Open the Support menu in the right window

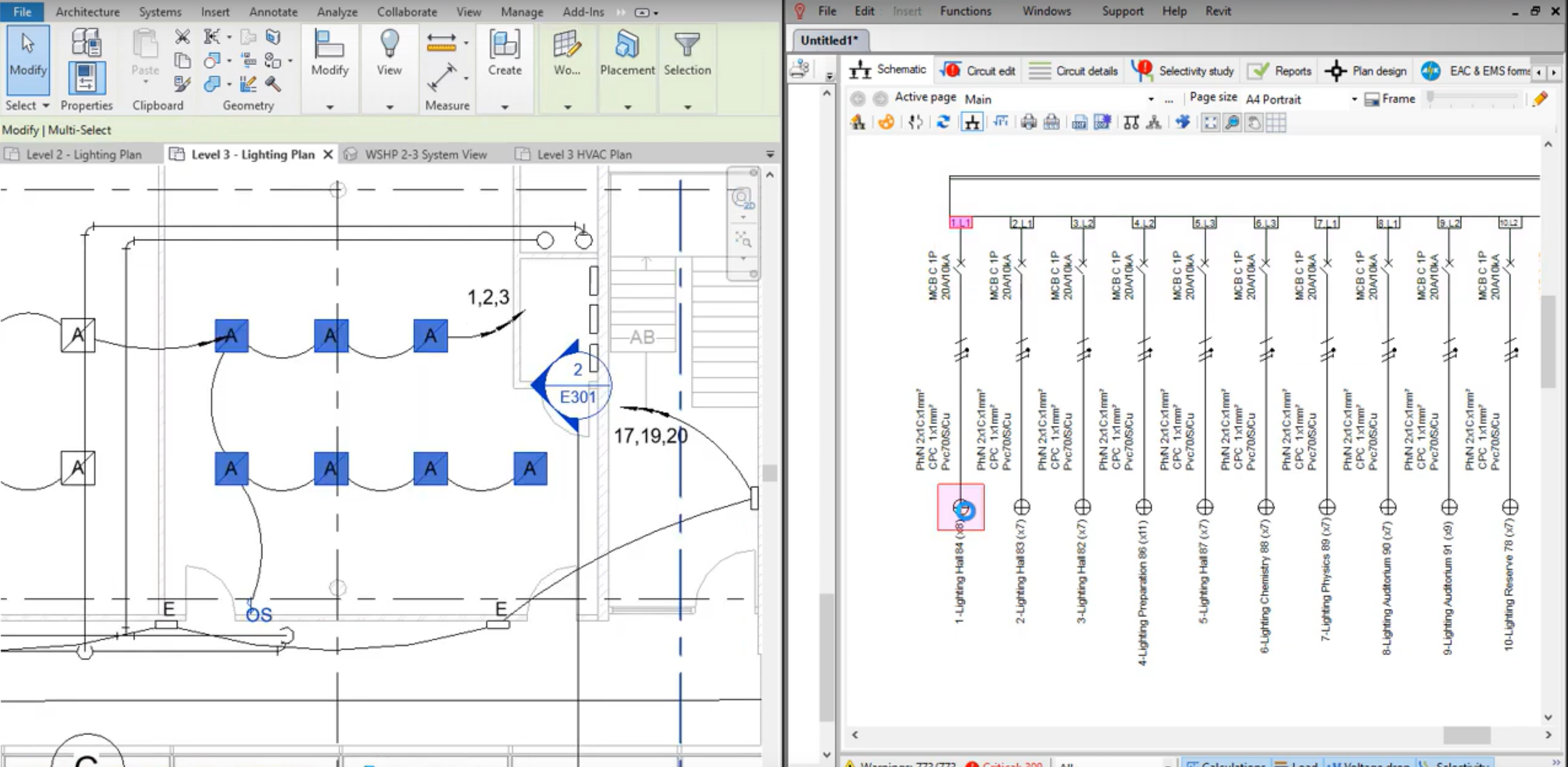coord(1122,11)
